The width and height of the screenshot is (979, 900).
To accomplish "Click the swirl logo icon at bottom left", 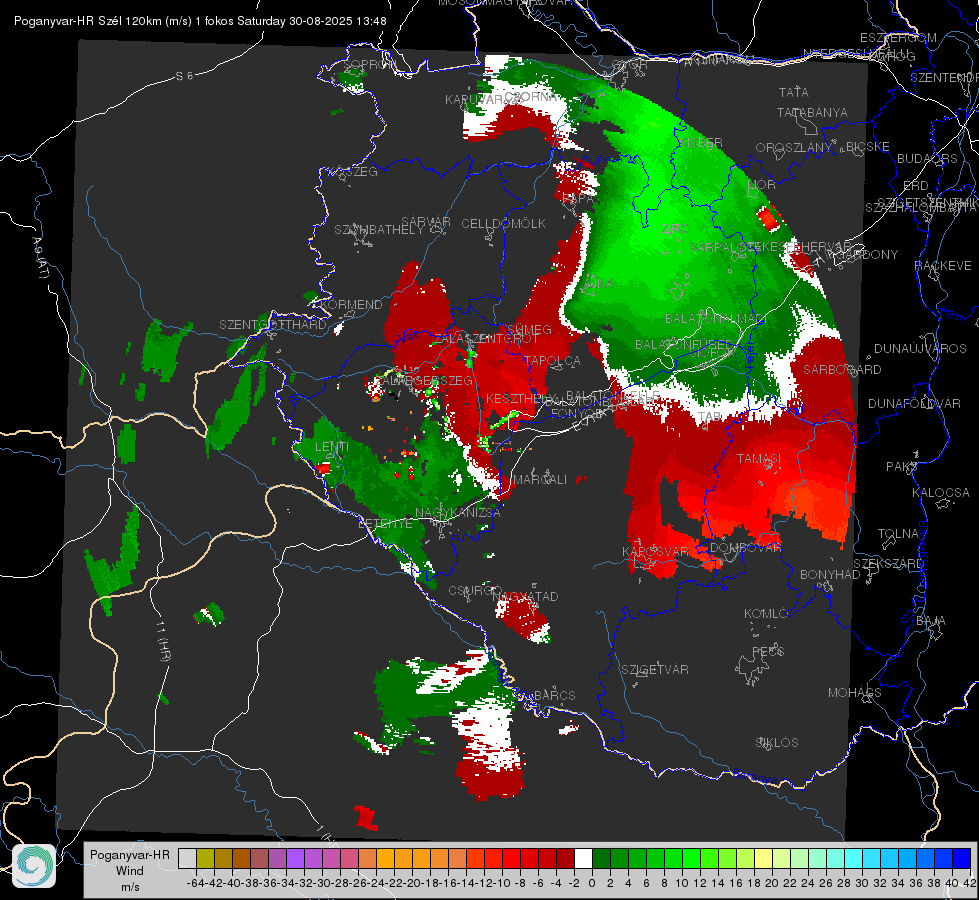I will pyautogui.click(x=34, y=866).
